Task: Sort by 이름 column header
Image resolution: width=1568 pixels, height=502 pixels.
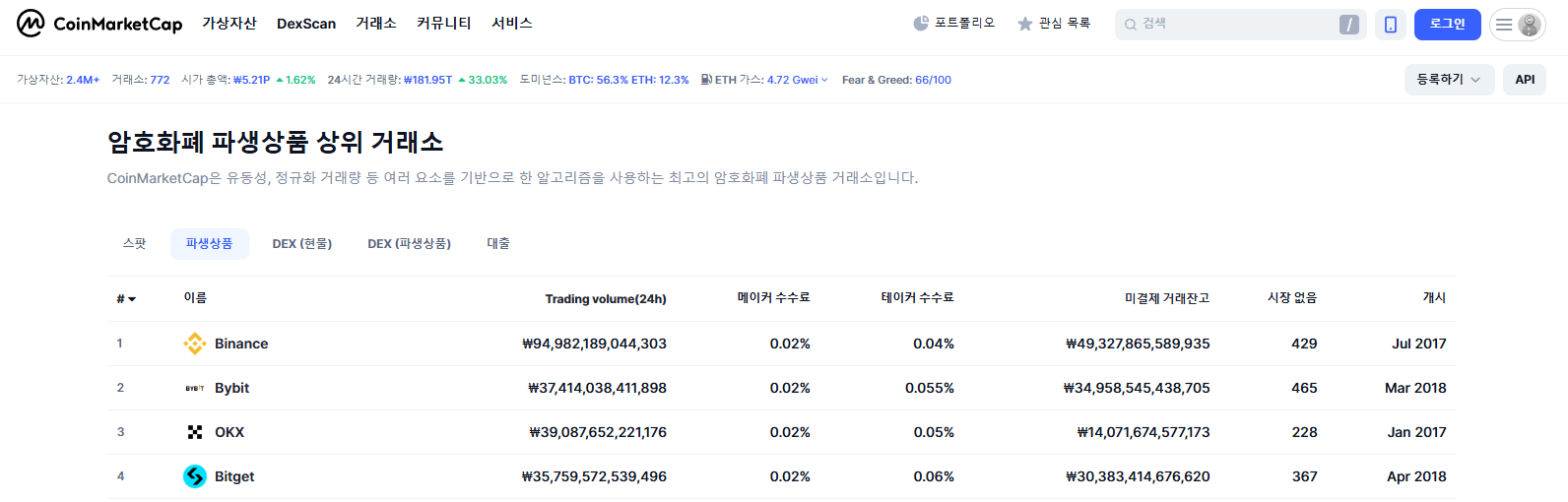Action: click(x=195, y=298)
